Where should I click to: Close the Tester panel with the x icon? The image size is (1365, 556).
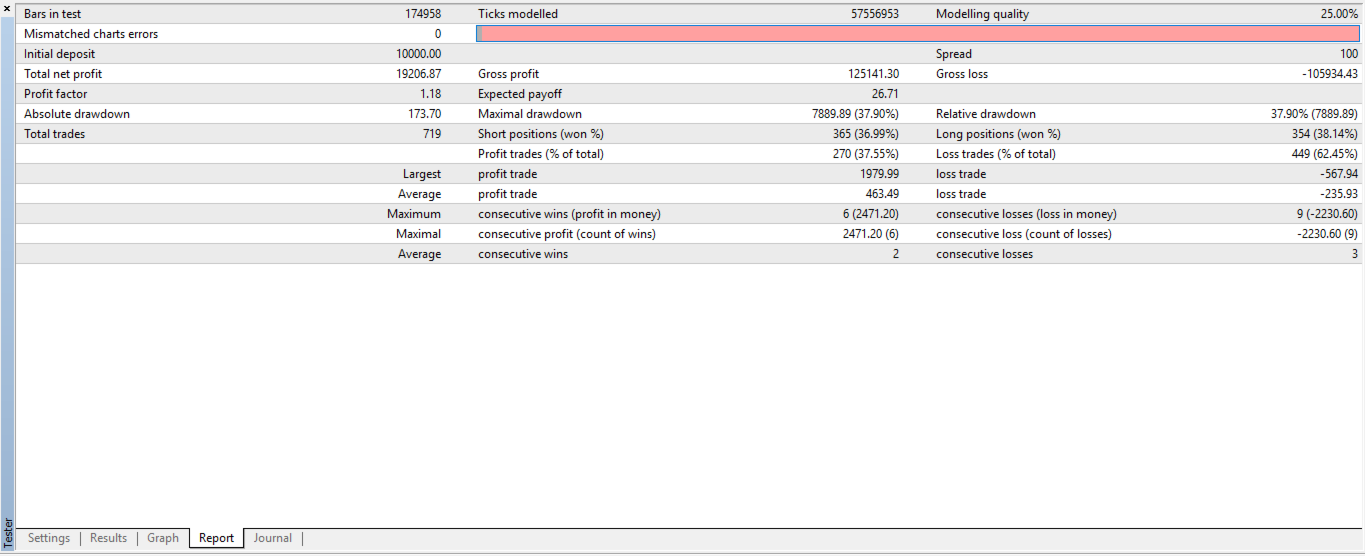(7, 7)
